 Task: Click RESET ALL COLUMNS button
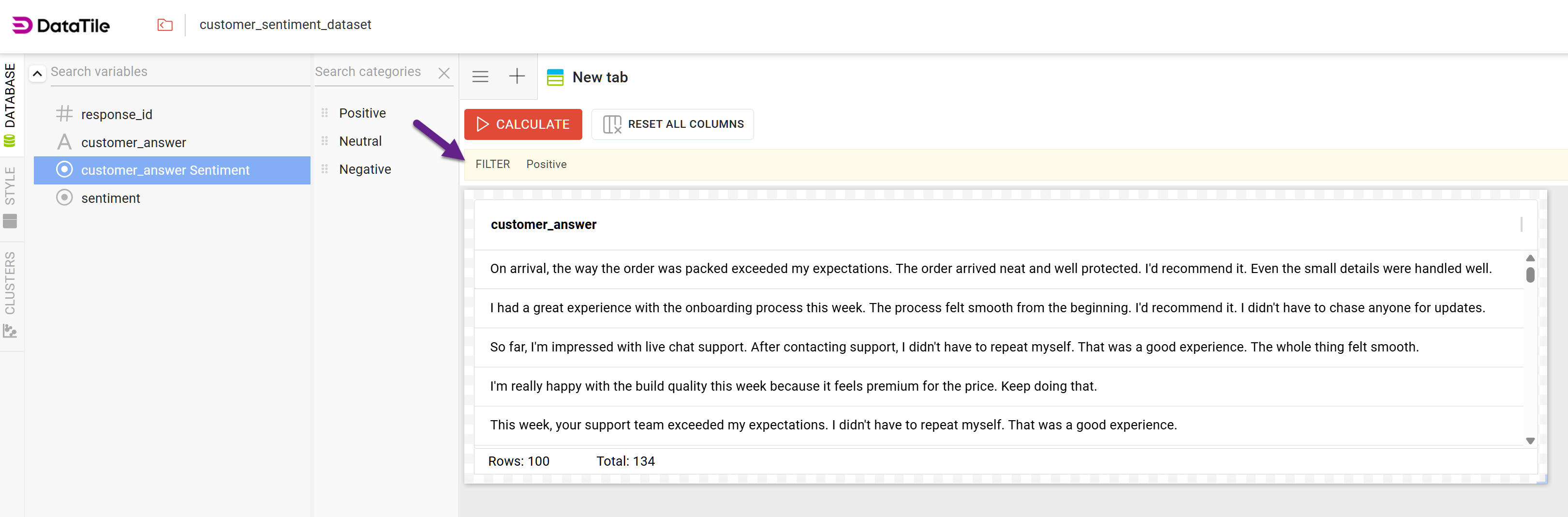click(673, 124)
